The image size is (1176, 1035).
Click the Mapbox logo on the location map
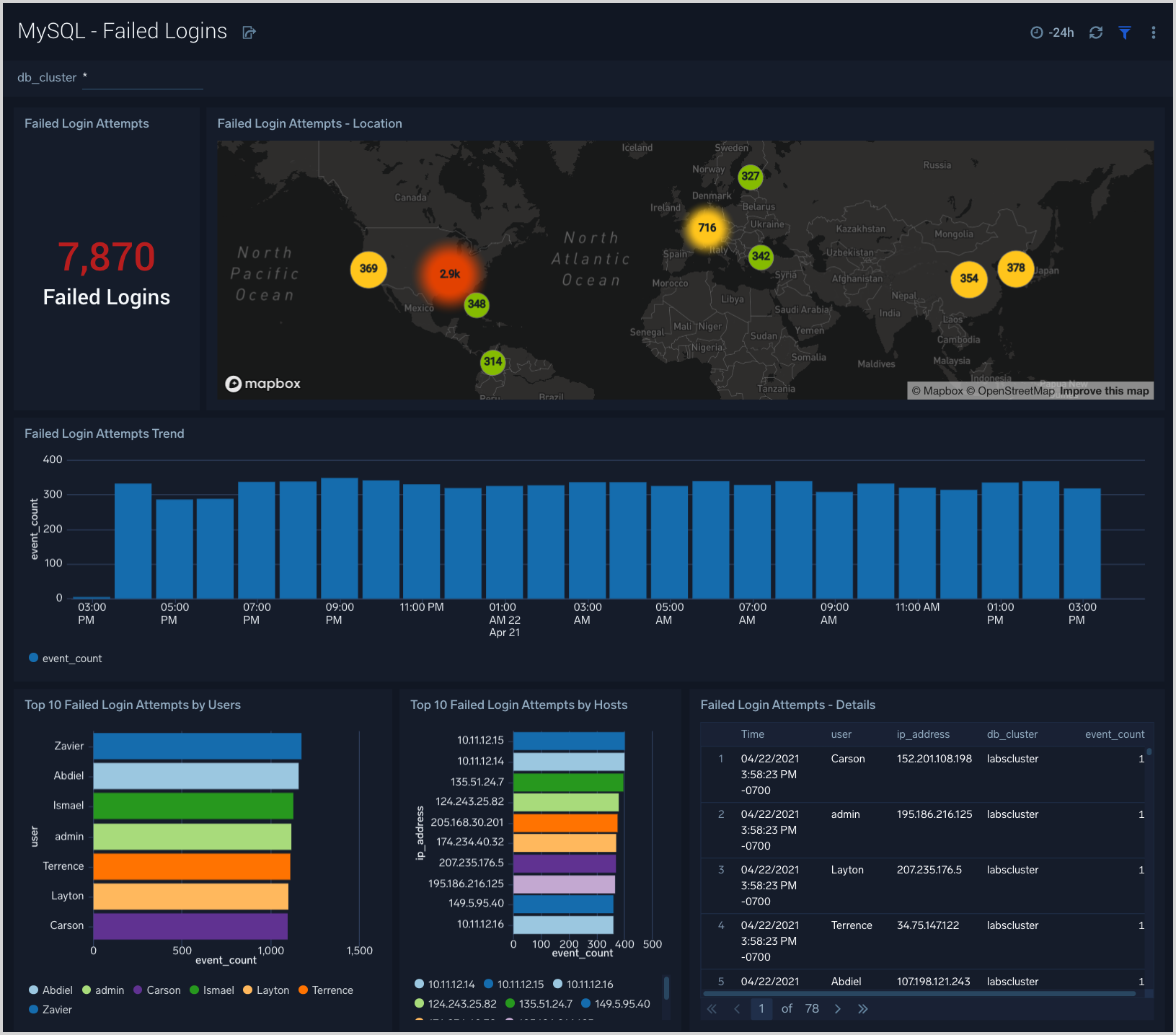click(x=262, y=383)
